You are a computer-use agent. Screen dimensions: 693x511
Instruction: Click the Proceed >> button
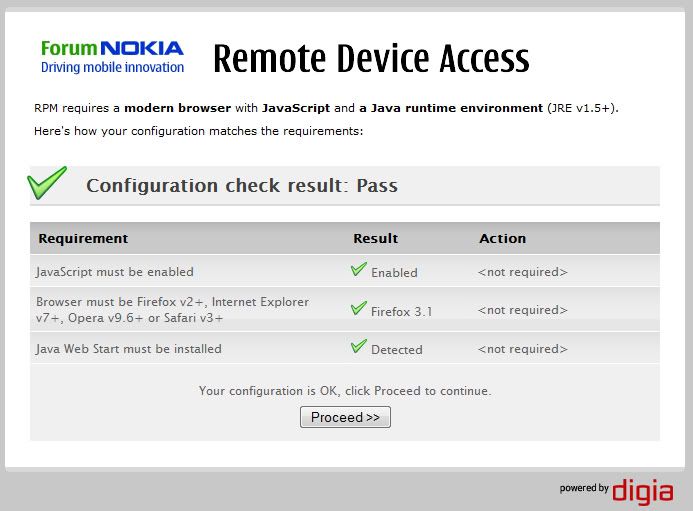pos(345,417)
